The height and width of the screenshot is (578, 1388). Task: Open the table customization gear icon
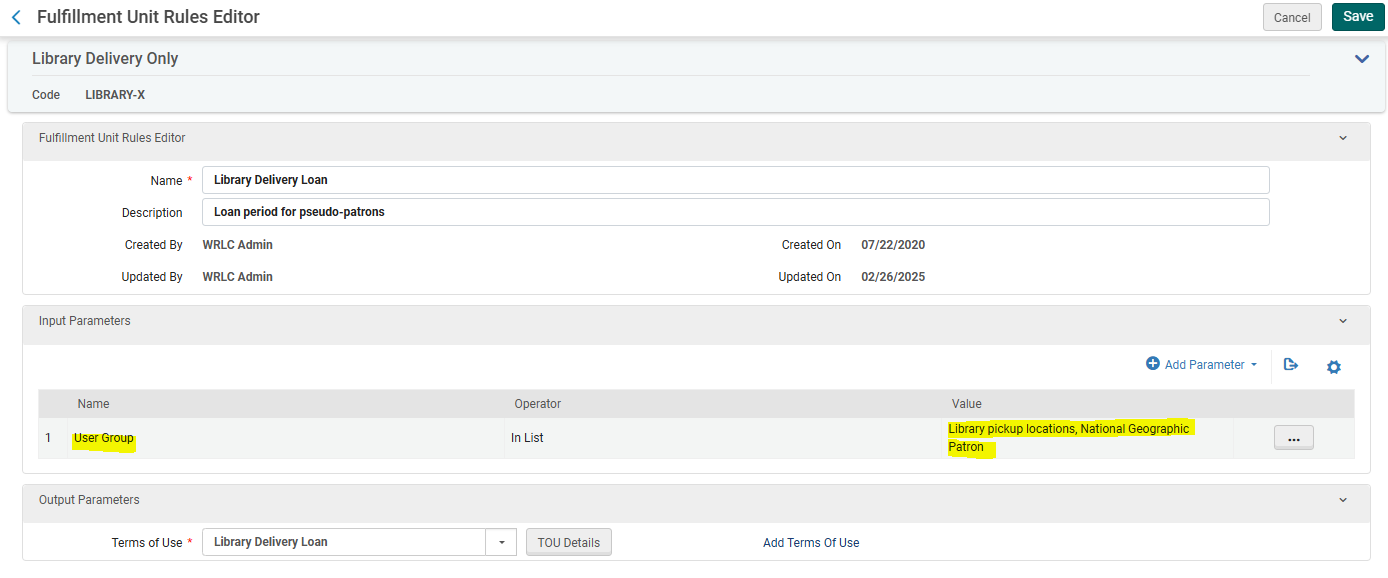pos(1334,367)
